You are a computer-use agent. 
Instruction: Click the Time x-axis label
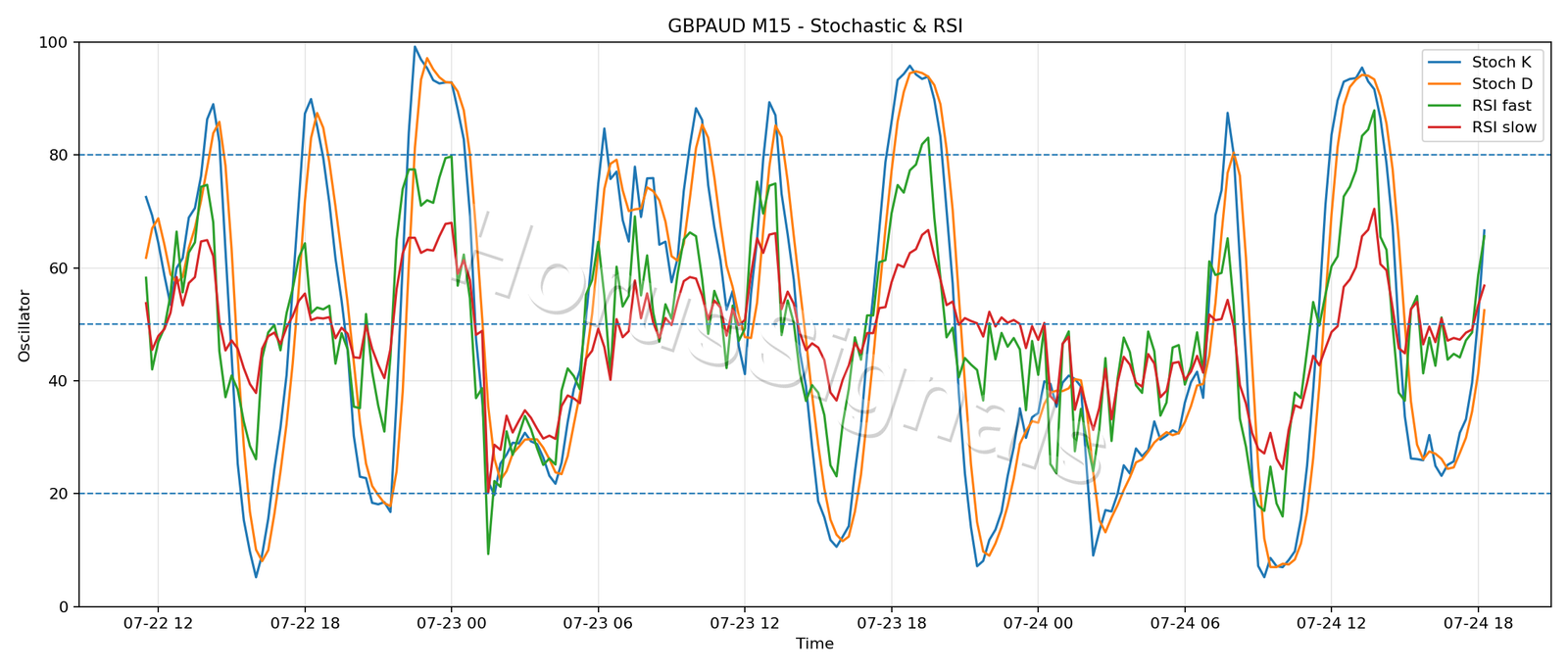(x=814, y=644)
